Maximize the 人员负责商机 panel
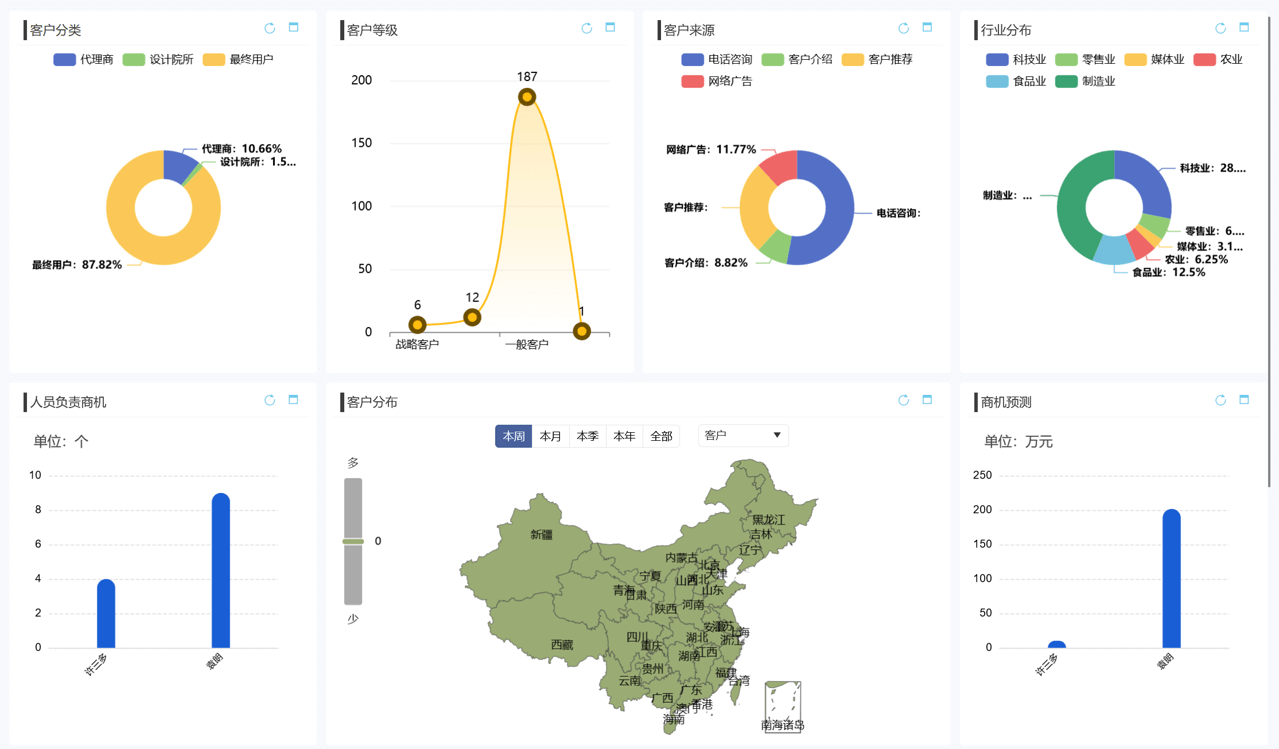Image resolution: width=1279 pixels, height=749 pixels. coord(294,400)
